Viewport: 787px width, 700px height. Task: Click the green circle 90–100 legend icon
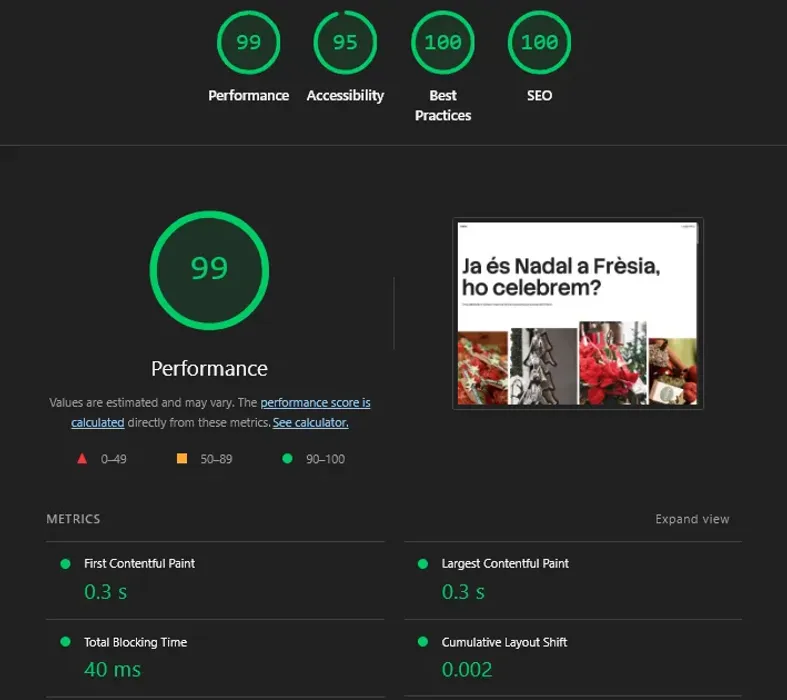[x=287, y=459]
